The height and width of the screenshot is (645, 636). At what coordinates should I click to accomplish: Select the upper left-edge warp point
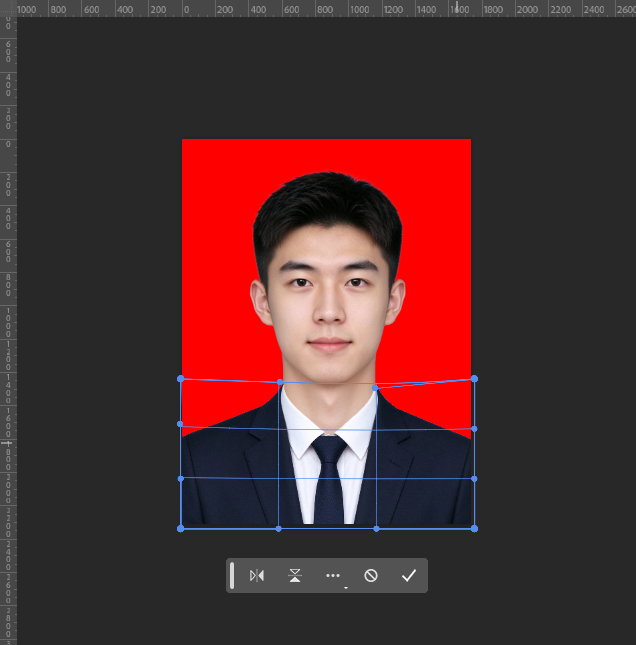(180, 424)
